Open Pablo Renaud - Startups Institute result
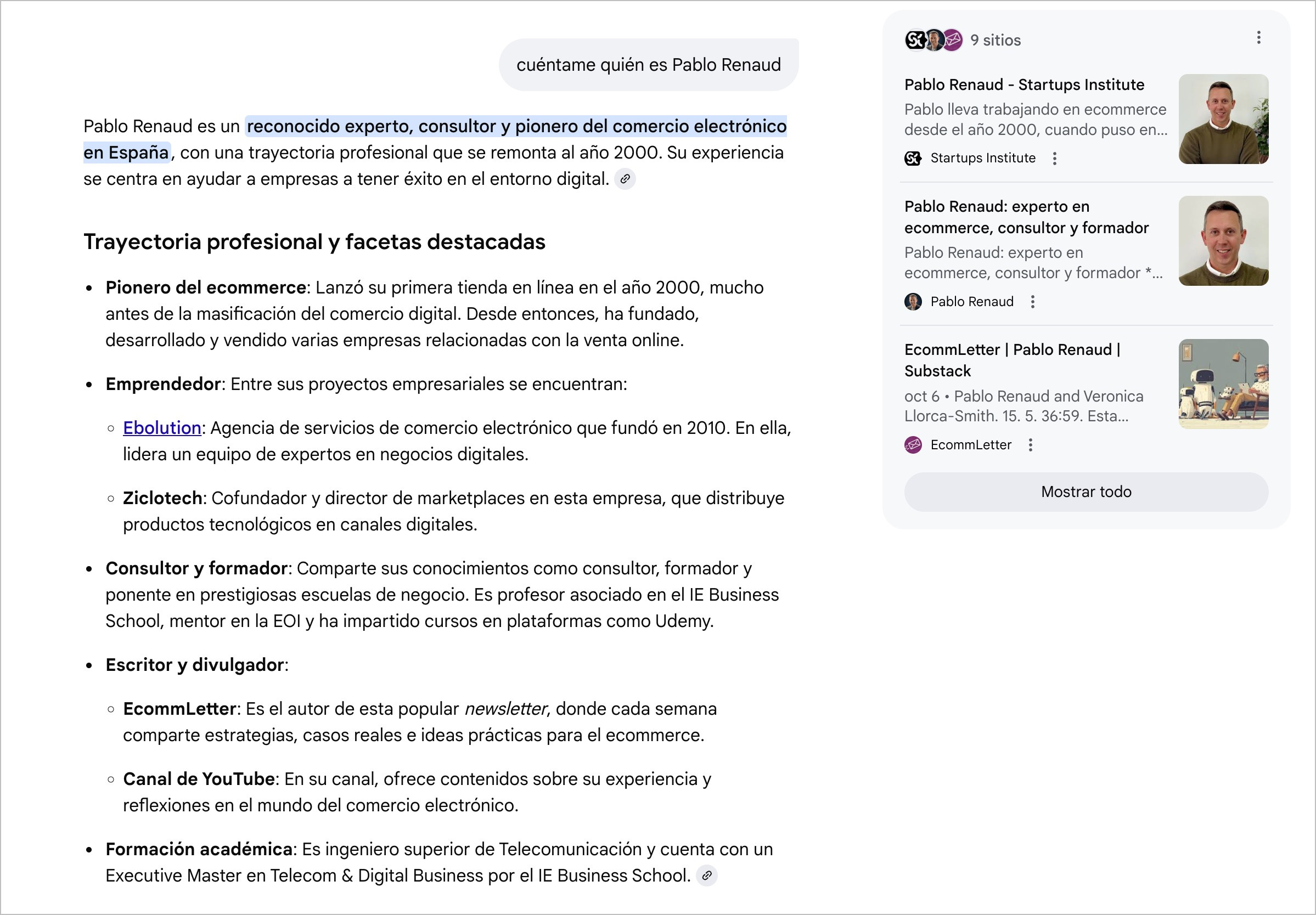The width and height of the screenshot is (1316, 915). coord(1023,85)
